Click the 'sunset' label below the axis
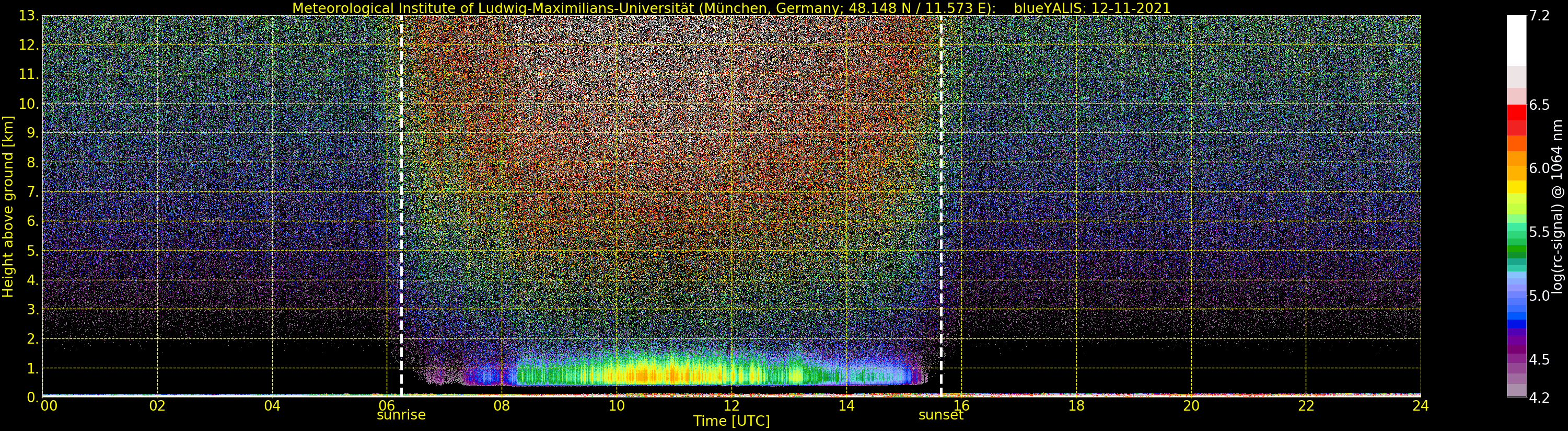 (x=941, y=415)
